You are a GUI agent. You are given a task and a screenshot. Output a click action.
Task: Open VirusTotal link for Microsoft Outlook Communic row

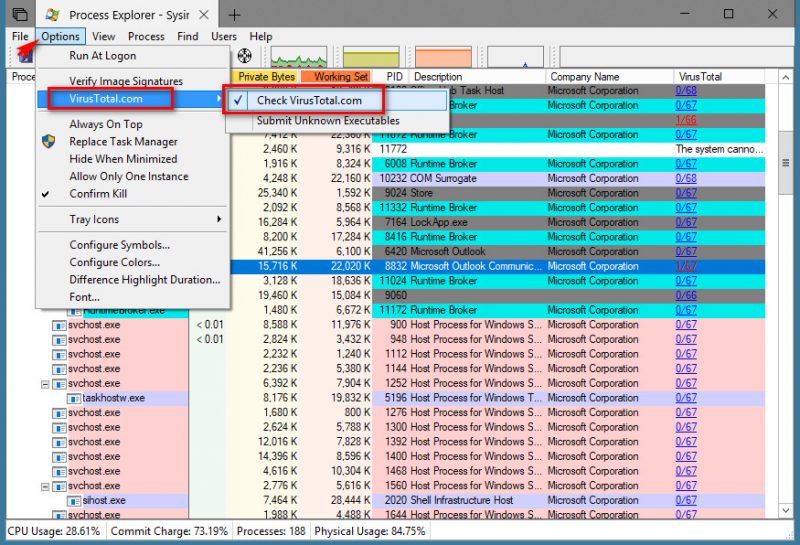[x=686, y=266]
